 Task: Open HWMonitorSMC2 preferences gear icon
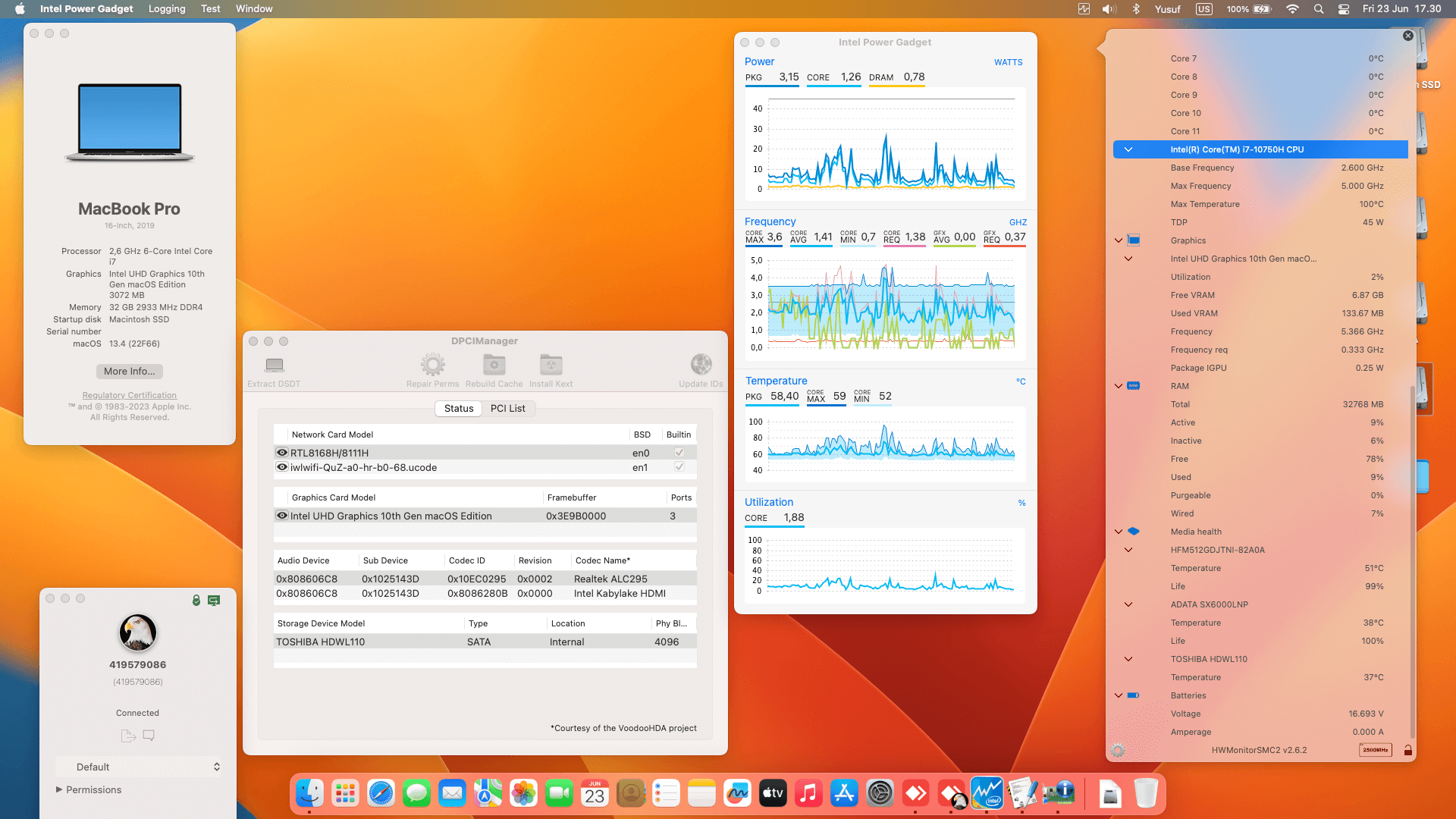[x=1118, y=750]
